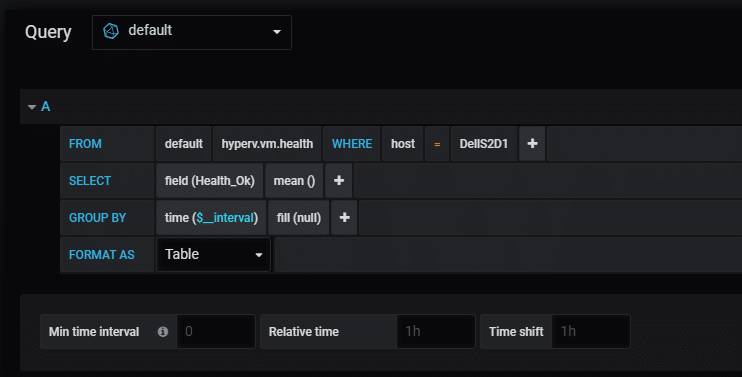Image resolution: width=742 pixels, height=377 pixels.
Task: Select the default retention policy segment
Action: point(184,143)
